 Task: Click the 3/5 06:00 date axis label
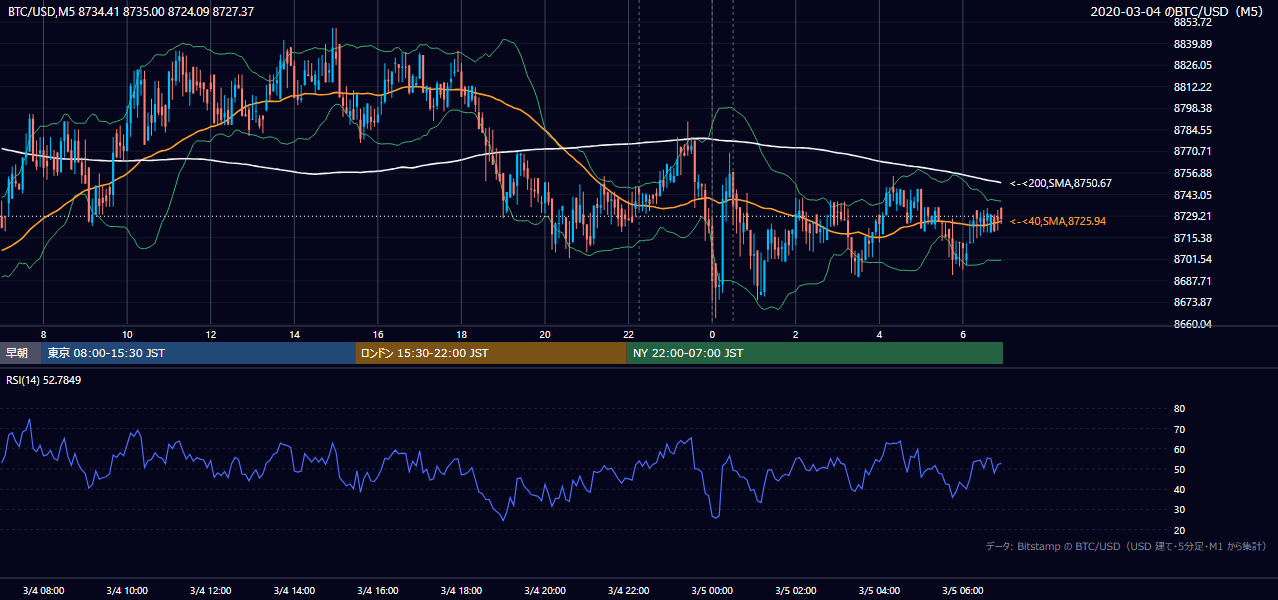click(963, 590)
